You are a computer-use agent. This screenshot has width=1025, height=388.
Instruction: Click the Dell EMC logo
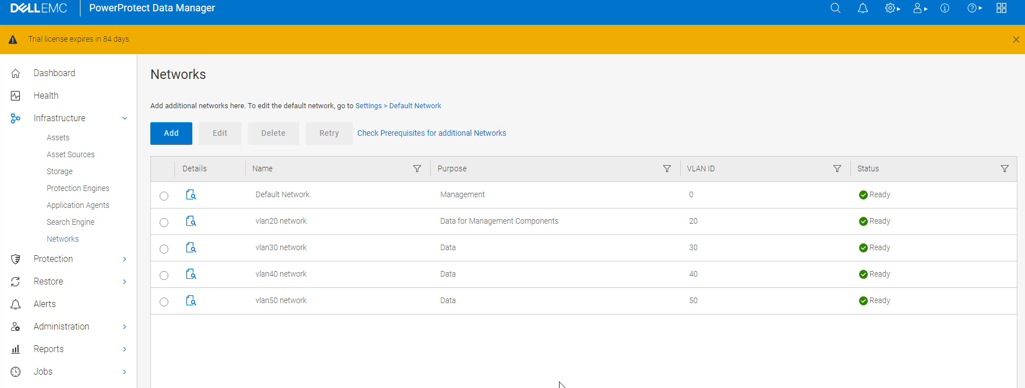pos(38,8)
